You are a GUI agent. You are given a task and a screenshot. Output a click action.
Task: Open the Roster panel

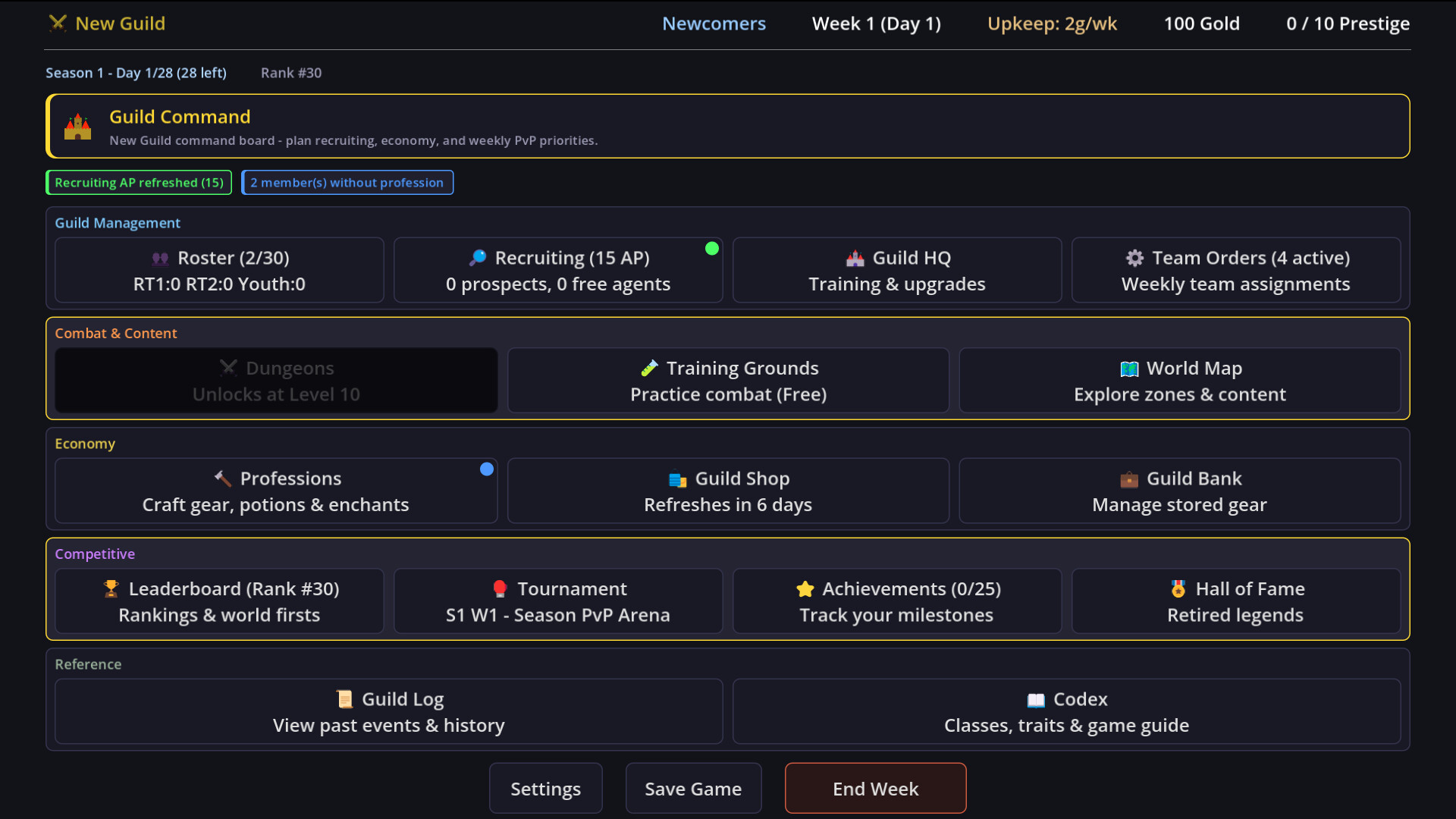coord(219,270)
